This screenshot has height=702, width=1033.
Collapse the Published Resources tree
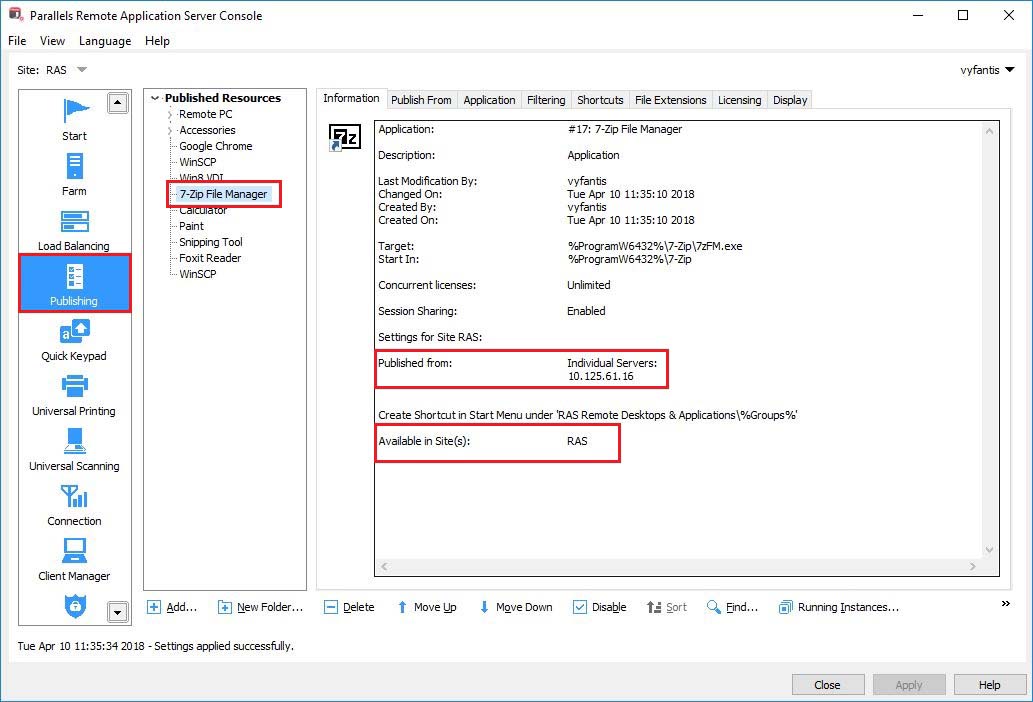[x=155, y=98]
